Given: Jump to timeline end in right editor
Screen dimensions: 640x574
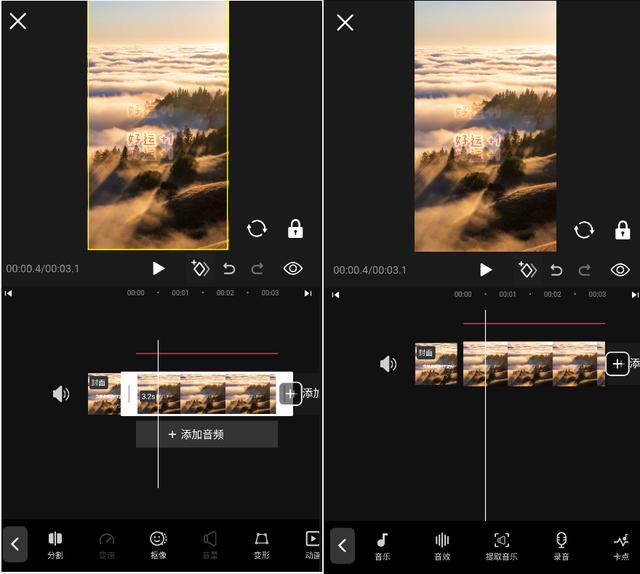Looking at the screenshot, I should click(x=634, y=295).
